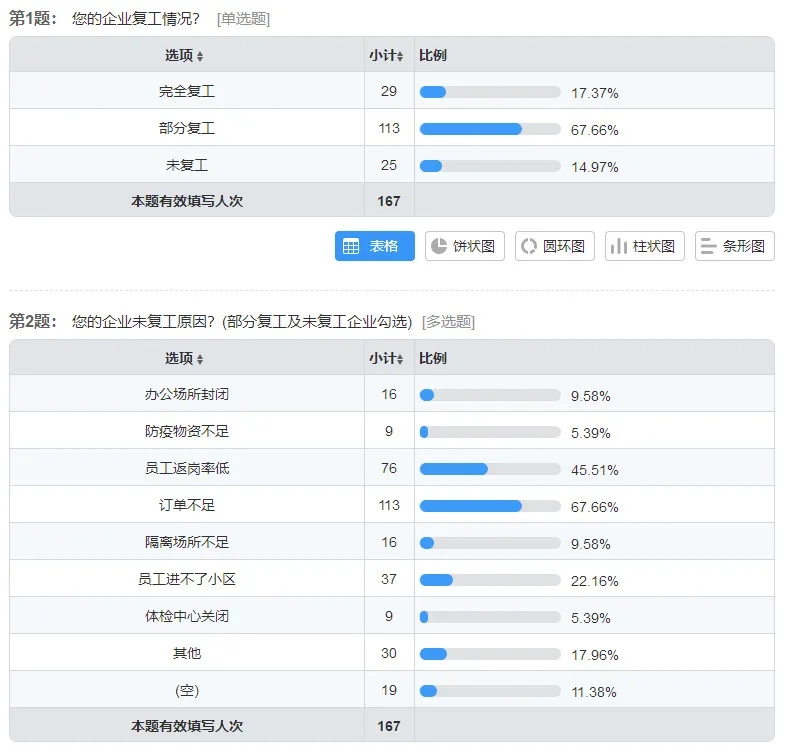The height and width of the screenshot is (747, 785).
Task: Select the 其他 option row
Action: coord(391,652)
